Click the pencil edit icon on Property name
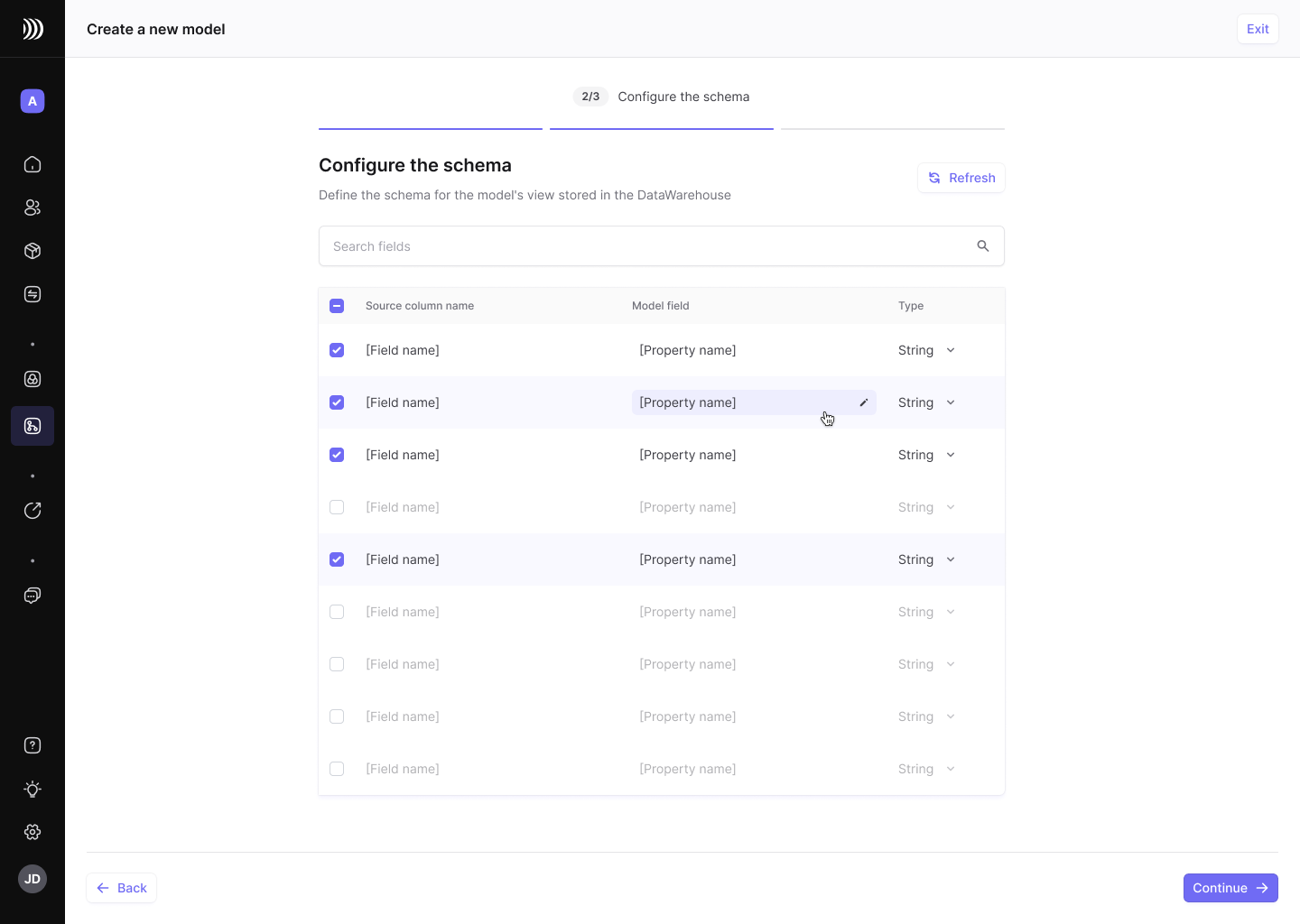The width and height of the screenshot is (1300, 924). click(863, 402)
